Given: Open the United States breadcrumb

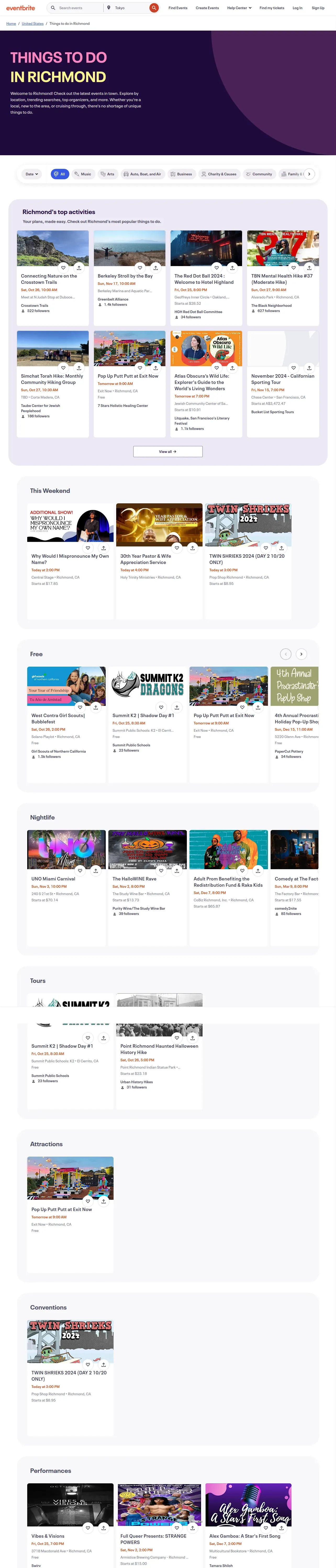Looking at the screenshot, I should 32,24.
